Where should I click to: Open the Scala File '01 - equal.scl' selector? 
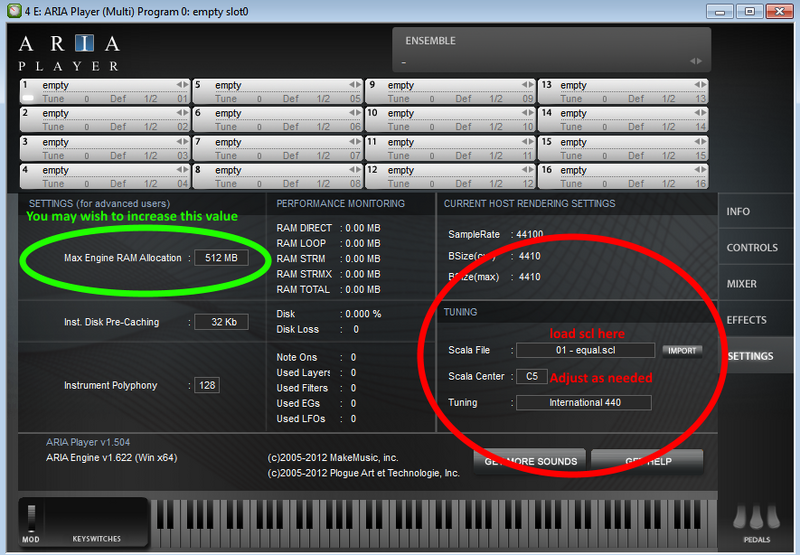click(585, 350)
